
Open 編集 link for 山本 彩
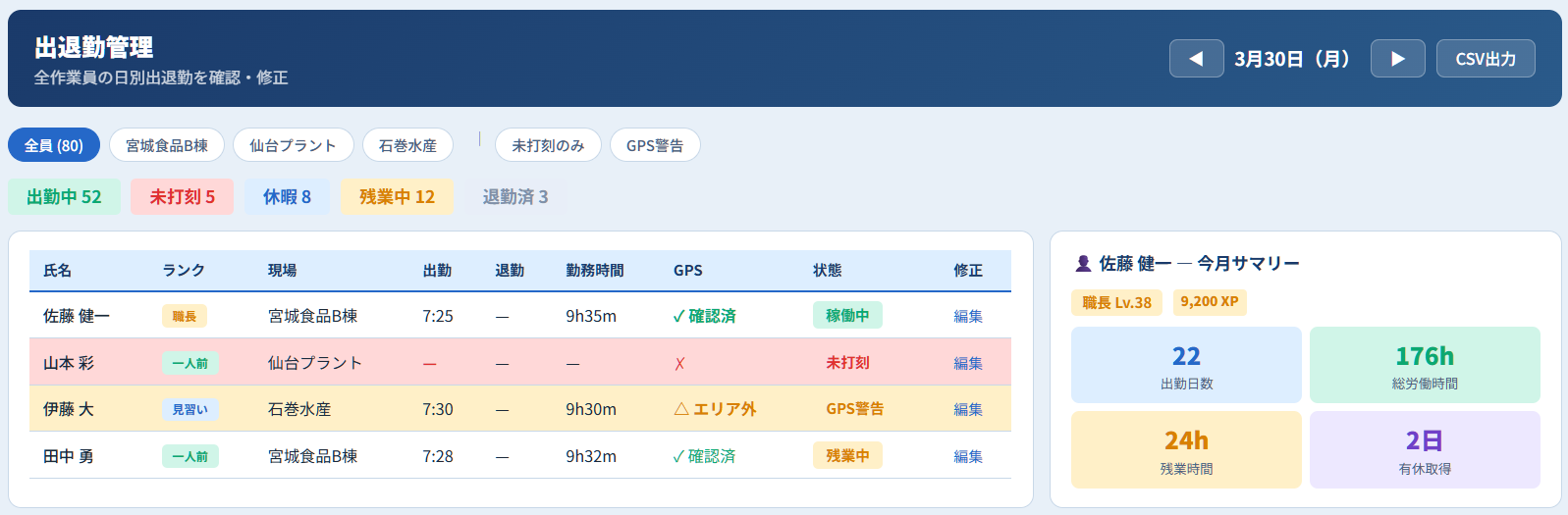(968, 363)
